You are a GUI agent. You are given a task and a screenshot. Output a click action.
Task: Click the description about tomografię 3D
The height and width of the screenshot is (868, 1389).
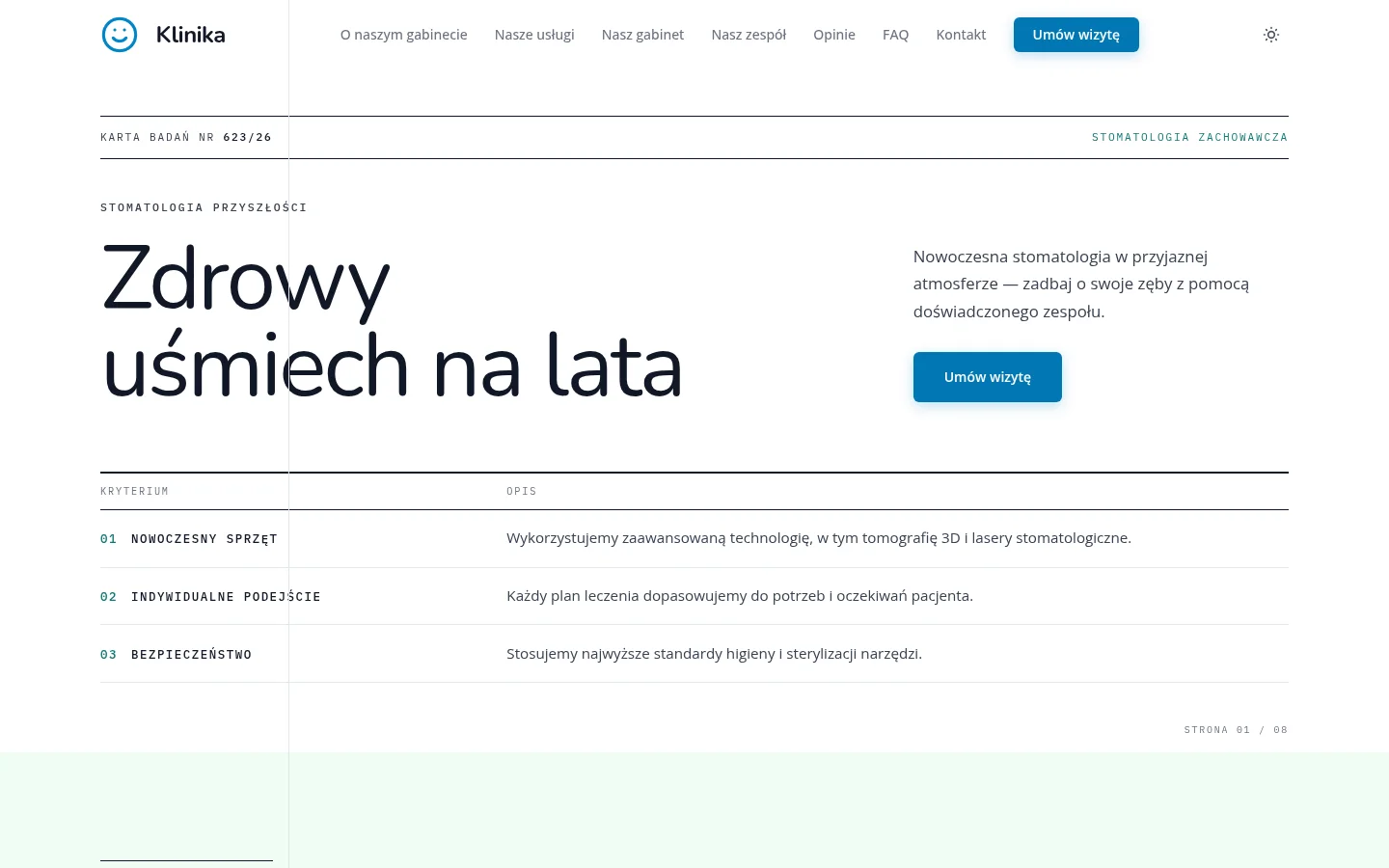click(819, 538)
